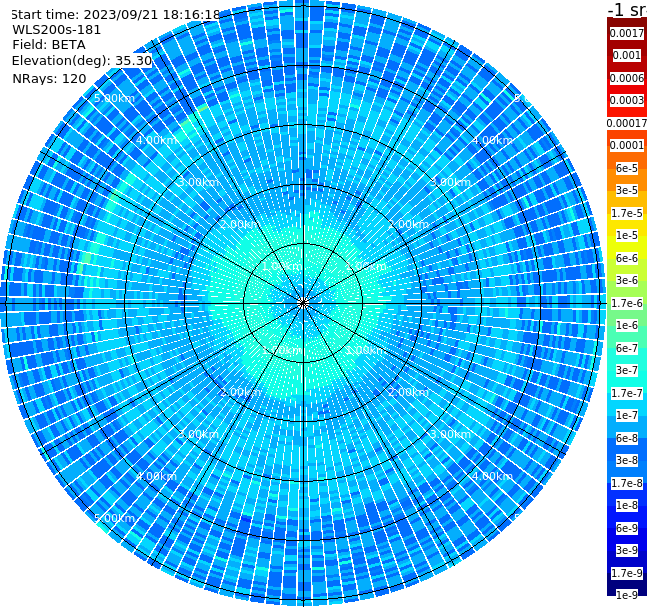Pick the 3e-7 colorbar label
Screen dimensions: 647x607
pyautogui.click(x=627, y=370)
